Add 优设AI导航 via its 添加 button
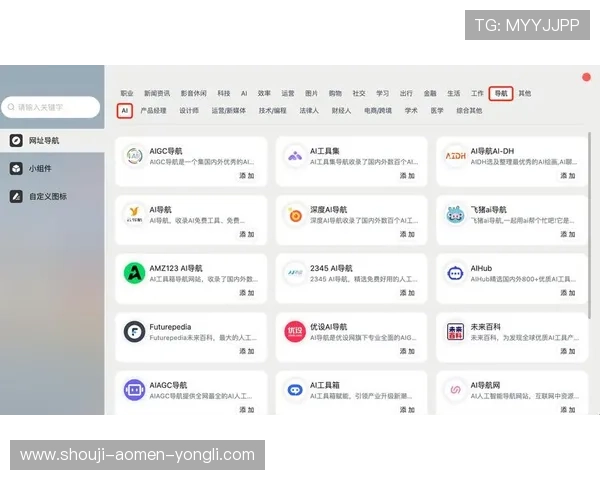 click(x=407, y=351)
